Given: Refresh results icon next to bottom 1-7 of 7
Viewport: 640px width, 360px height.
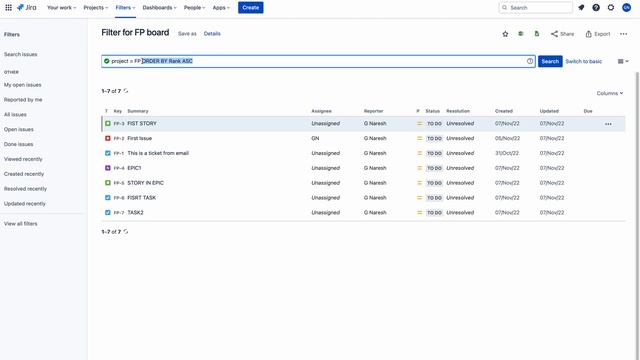Looking at the screenshot, I should (126, 231).
